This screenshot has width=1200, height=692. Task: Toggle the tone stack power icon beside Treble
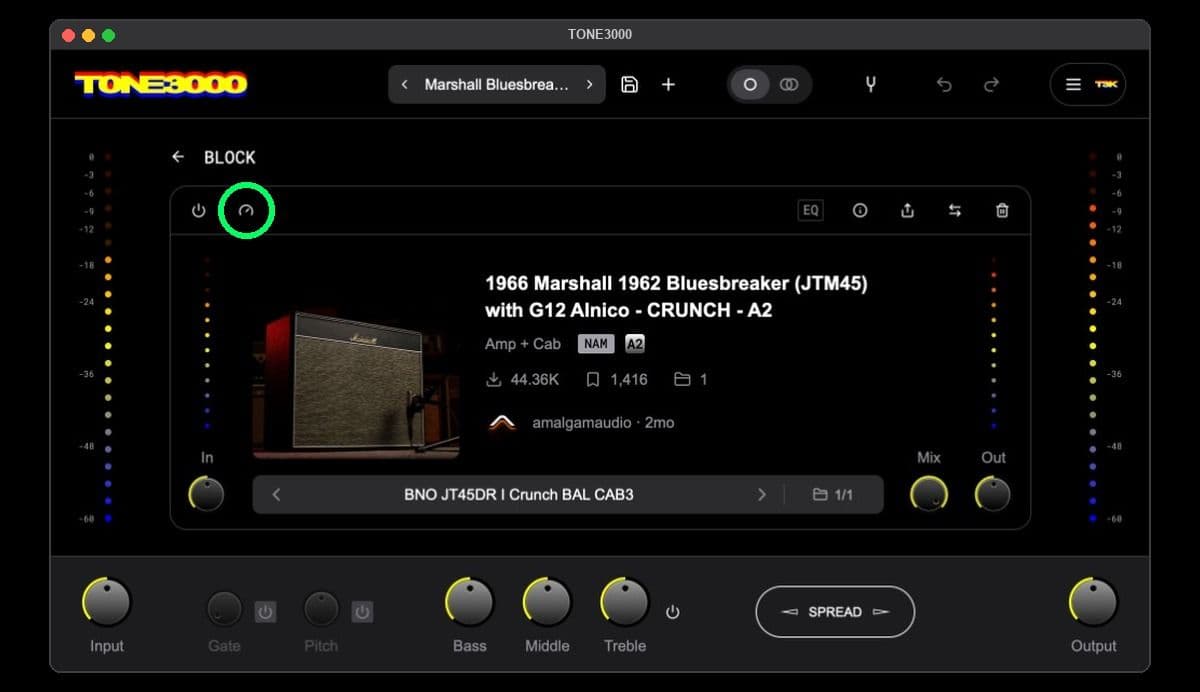coord(672,611)
